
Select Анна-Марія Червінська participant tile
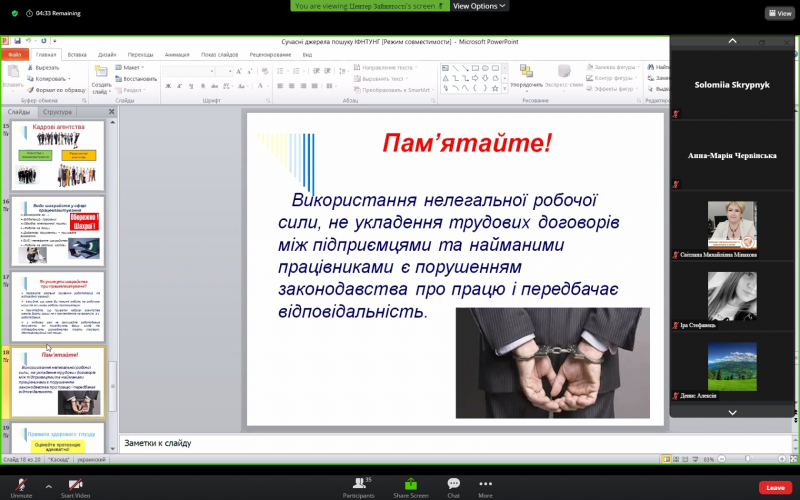click(x=732, y=156)
